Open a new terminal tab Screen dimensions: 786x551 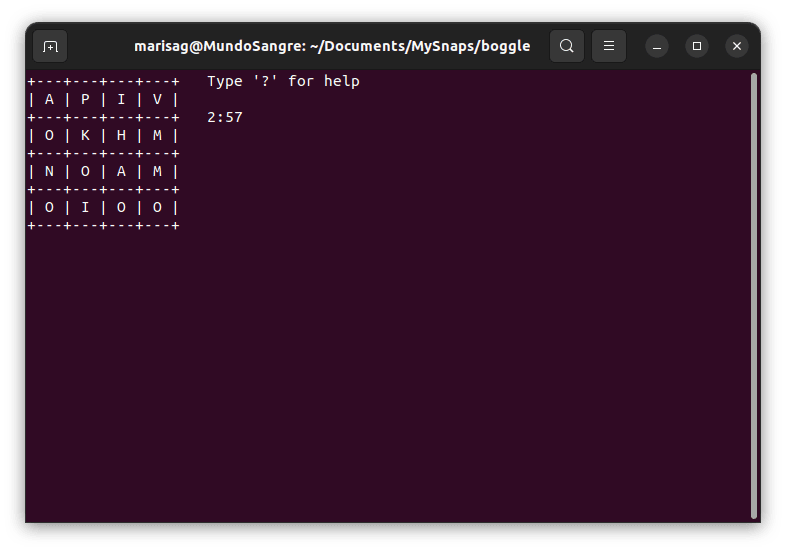tap(50, 46)
